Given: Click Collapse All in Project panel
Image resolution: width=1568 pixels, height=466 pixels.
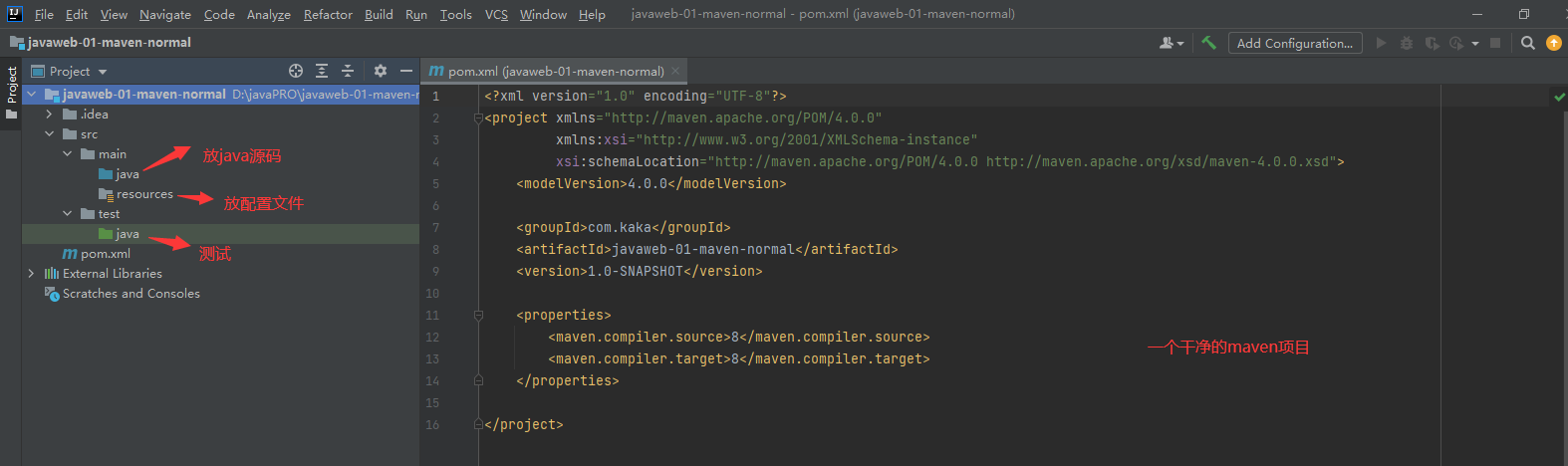Looking at the screenshot, I should 348,71.
